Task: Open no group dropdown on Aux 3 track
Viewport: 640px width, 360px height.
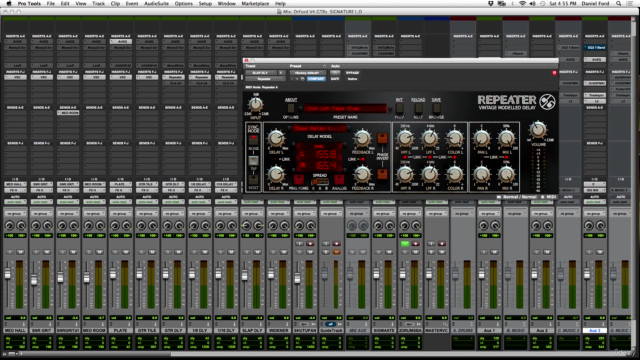Action: tap(594, 213)
